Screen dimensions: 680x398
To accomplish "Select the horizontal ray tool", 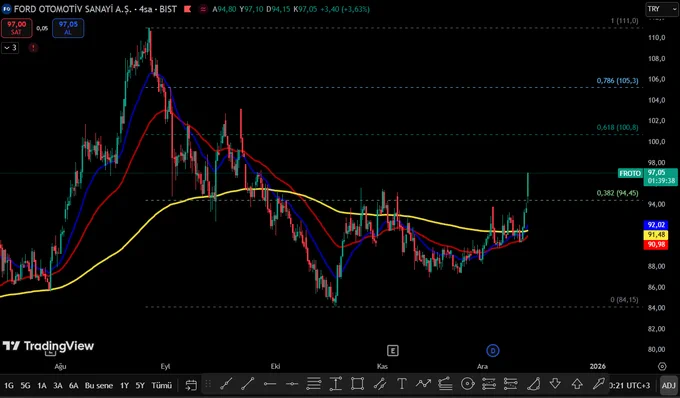I will (292, 384).
